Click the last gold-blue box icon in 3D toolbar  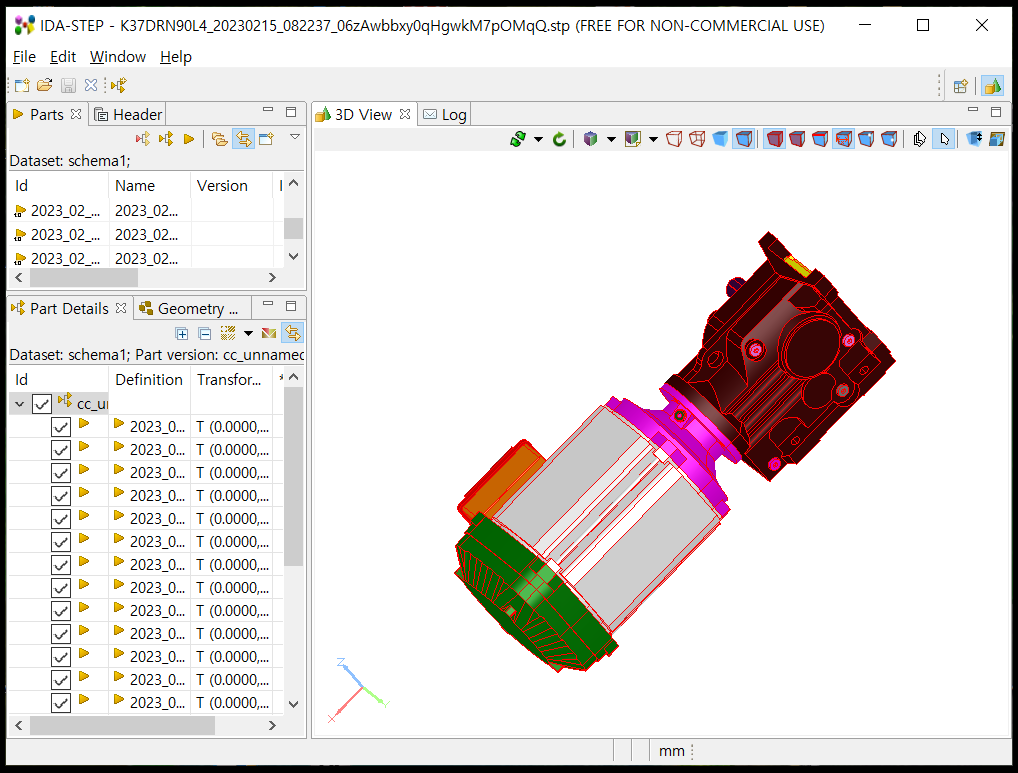point(997,139)
